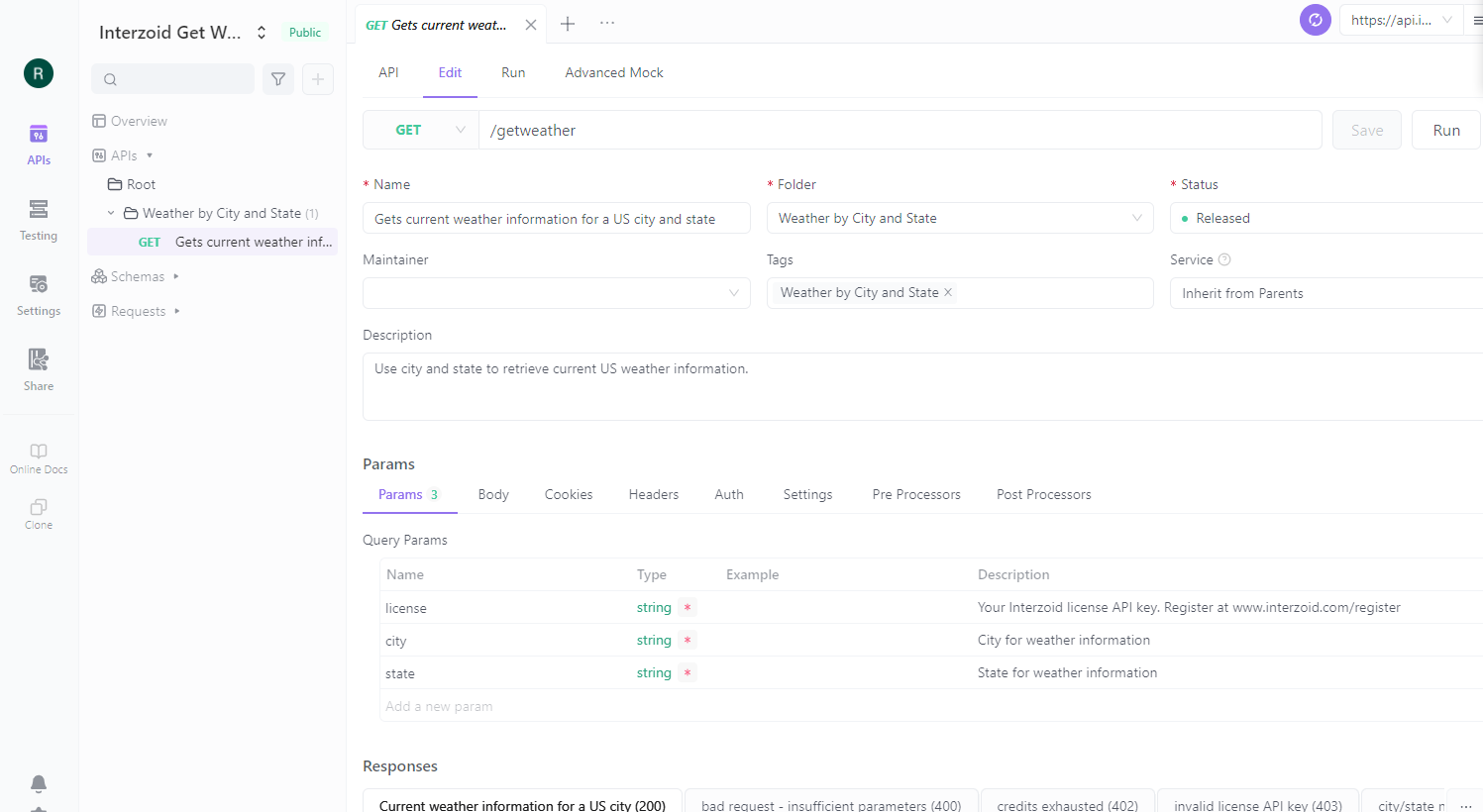Select the Headers tab

(x=654, y=494)
